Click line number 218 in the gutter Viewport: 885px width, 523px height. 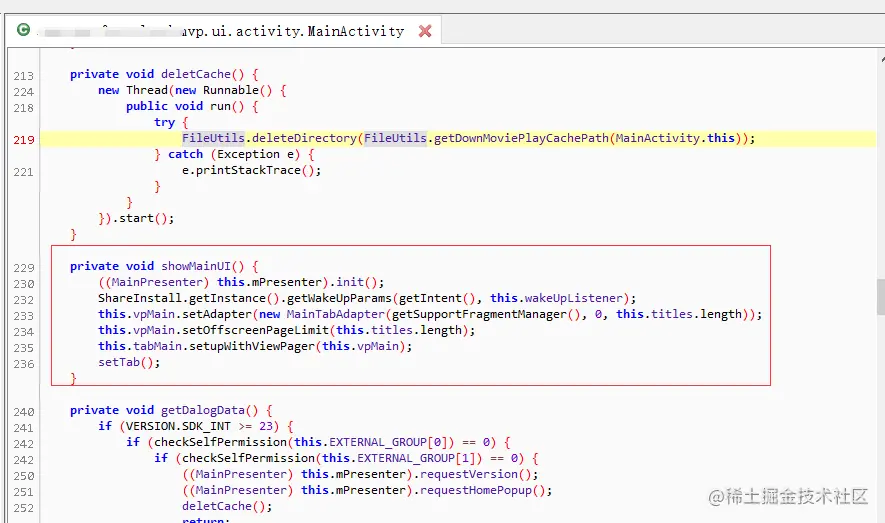pyautogui.click(x=24, y=108)
